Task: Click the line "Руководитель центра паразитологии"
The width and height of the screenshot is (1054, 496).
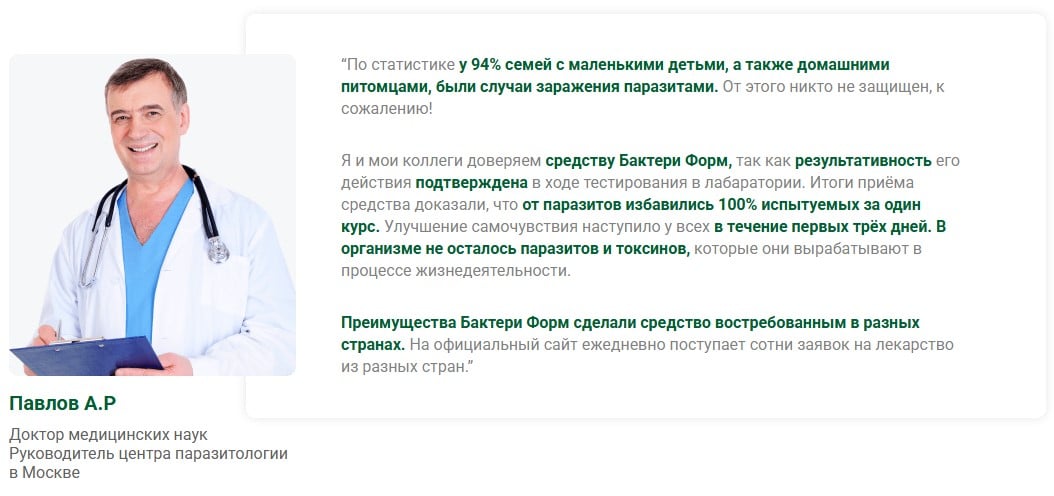Action: click(149, 454)
